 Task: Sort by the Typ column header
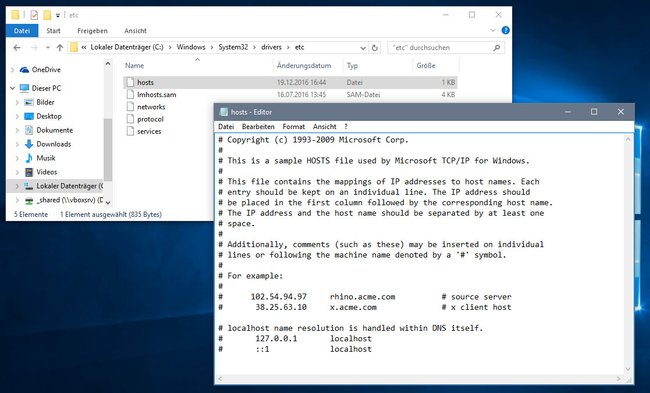(352, 66)
